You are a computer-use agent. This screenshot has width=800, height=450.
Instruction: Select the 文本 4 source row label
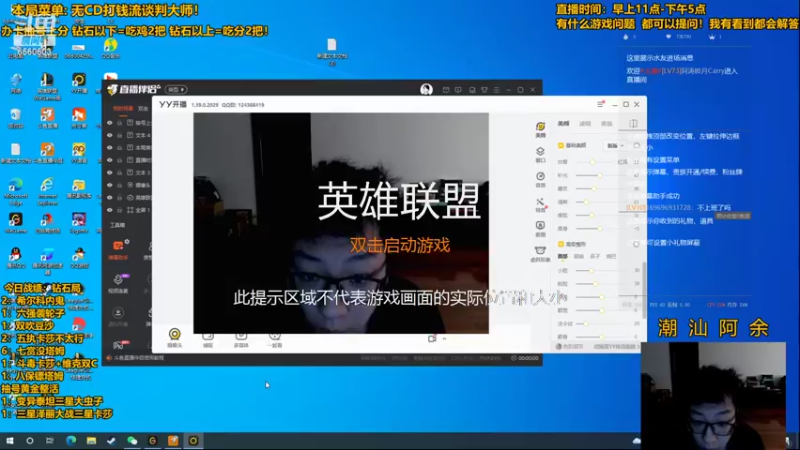(x=142, y=135)
